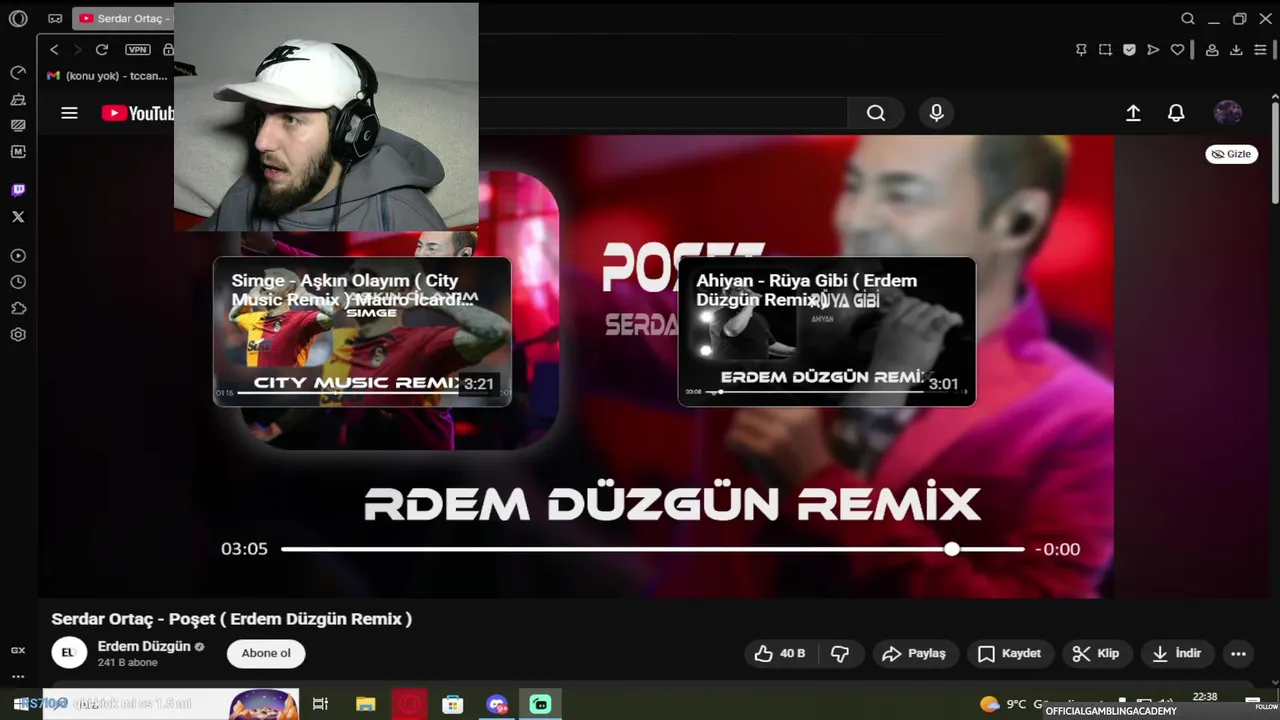Open the striped monitor icon in Opera sidebar

tap(18, 125)
